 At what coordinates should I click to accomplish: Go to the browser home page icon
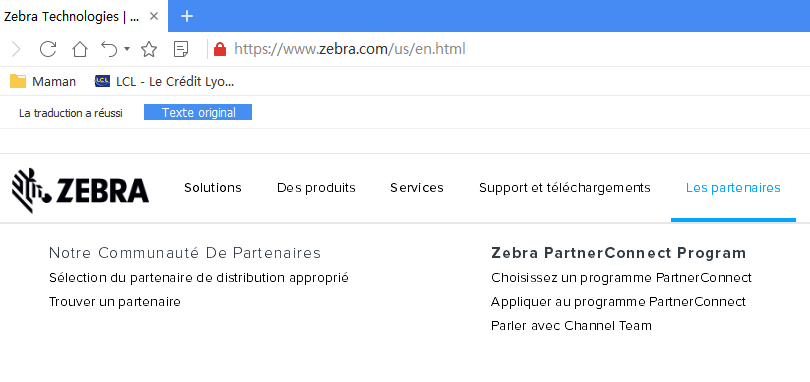pyautogui.click(x=80, y=49)
